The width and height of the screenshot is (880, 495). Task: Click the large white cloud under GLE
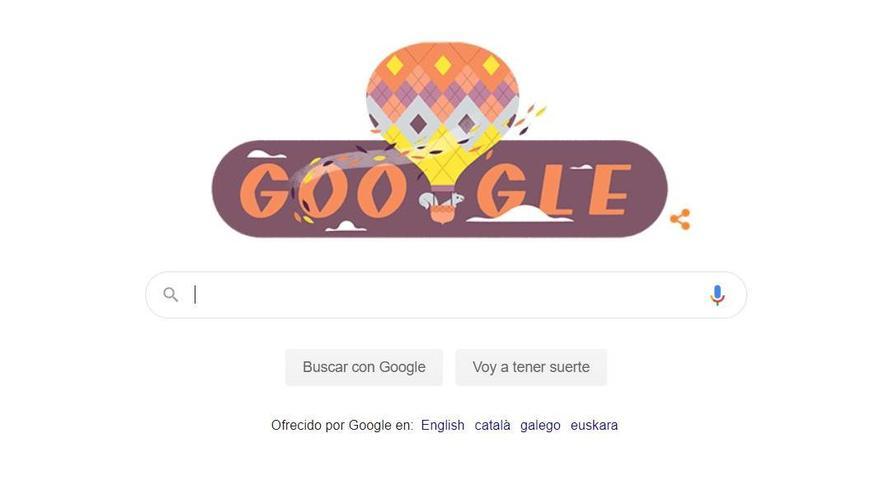(x=520, y=214)
